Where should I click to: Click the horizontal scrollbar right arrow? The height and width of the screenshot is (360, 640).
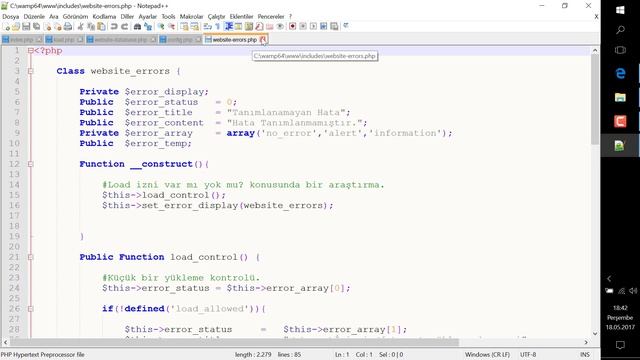tap(586, 342)
